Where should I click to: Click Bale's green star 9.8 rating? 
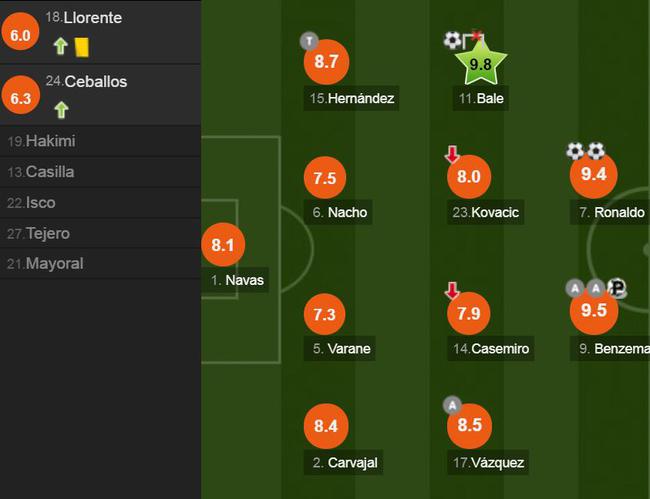pyautogui.click(x=480, y=62)
